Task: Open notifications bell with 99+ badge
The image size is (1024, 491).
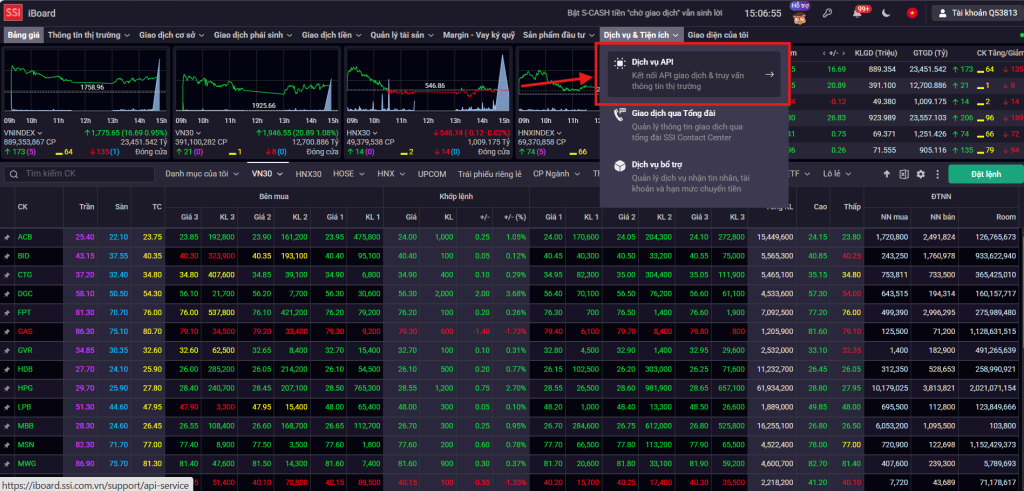Action: coord(857,14)
